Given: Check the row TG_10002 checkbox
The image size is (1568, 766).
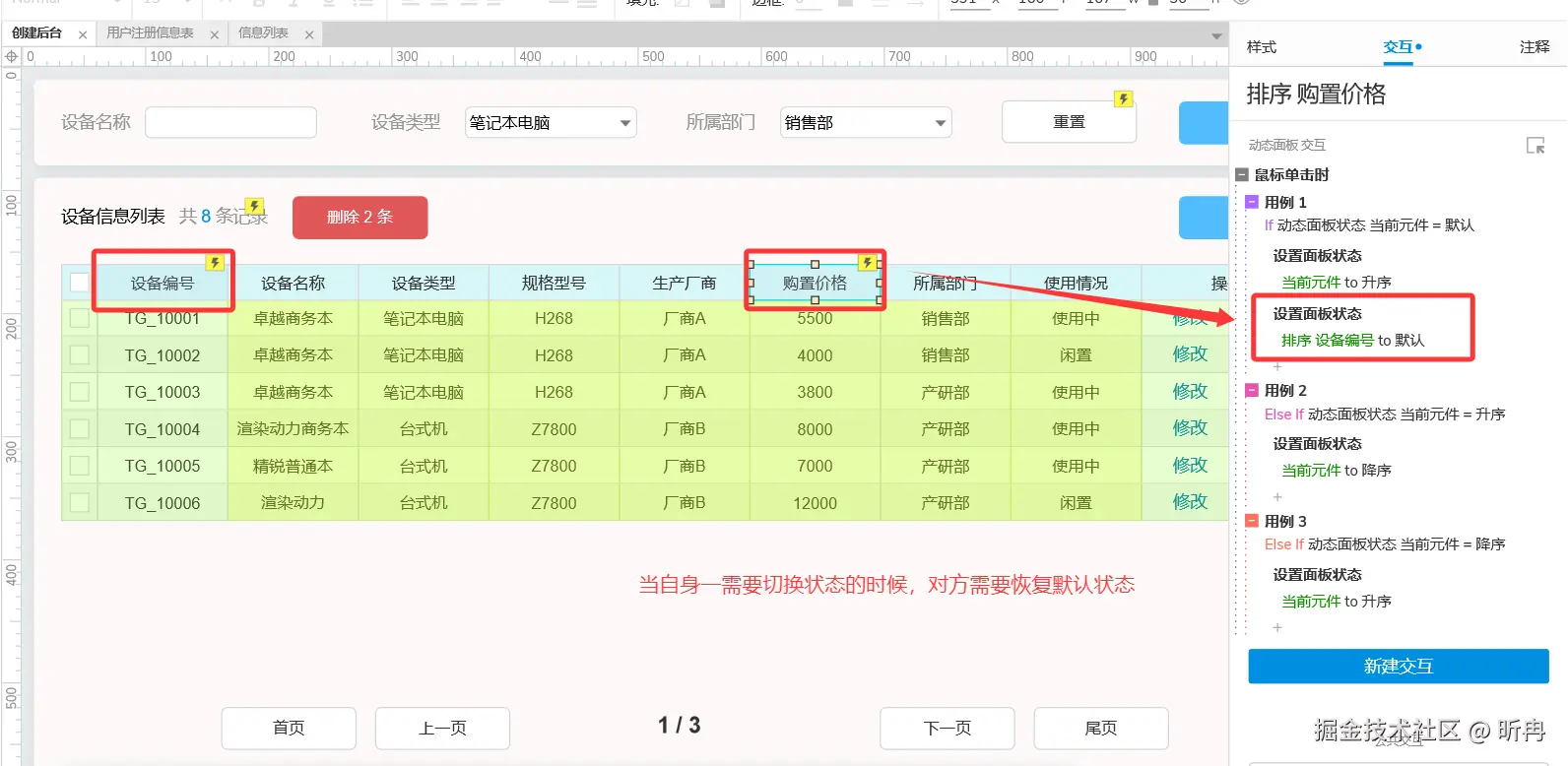Looking at the screenshot, I should [x=80, y=354].
